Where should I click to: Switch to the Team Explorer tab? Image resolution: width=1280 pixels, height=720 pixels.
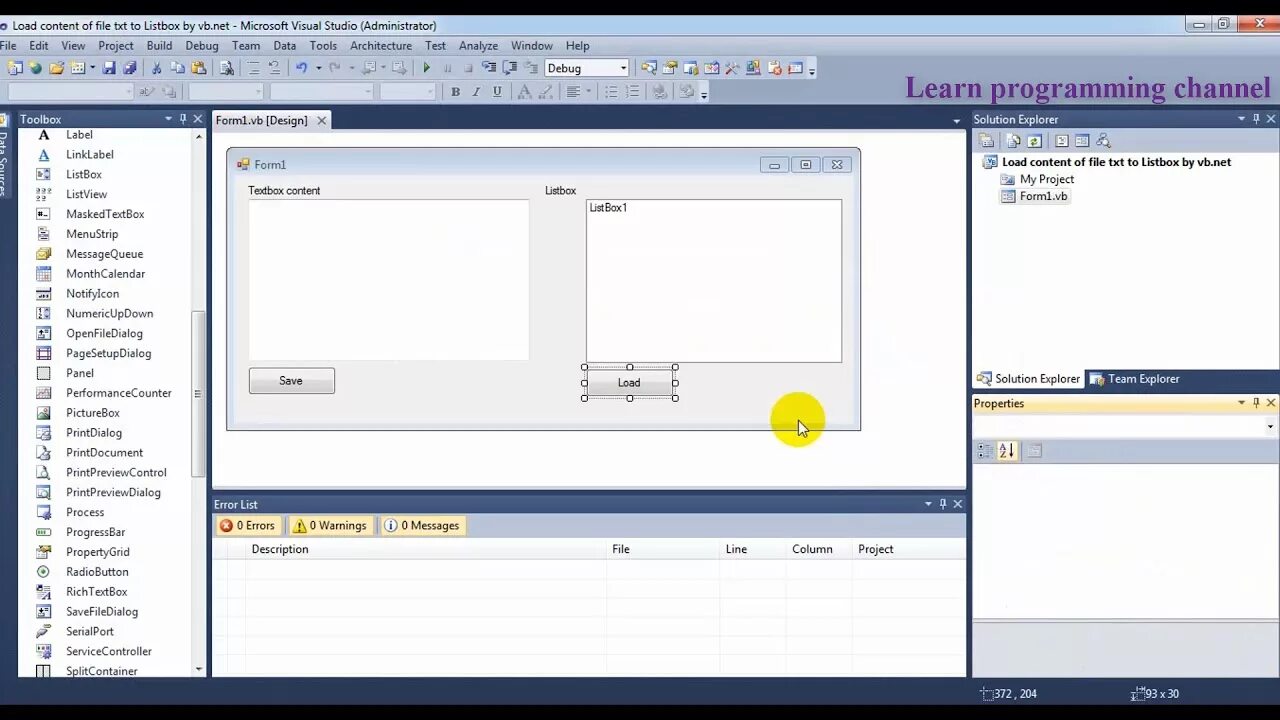click(1135, 379)
